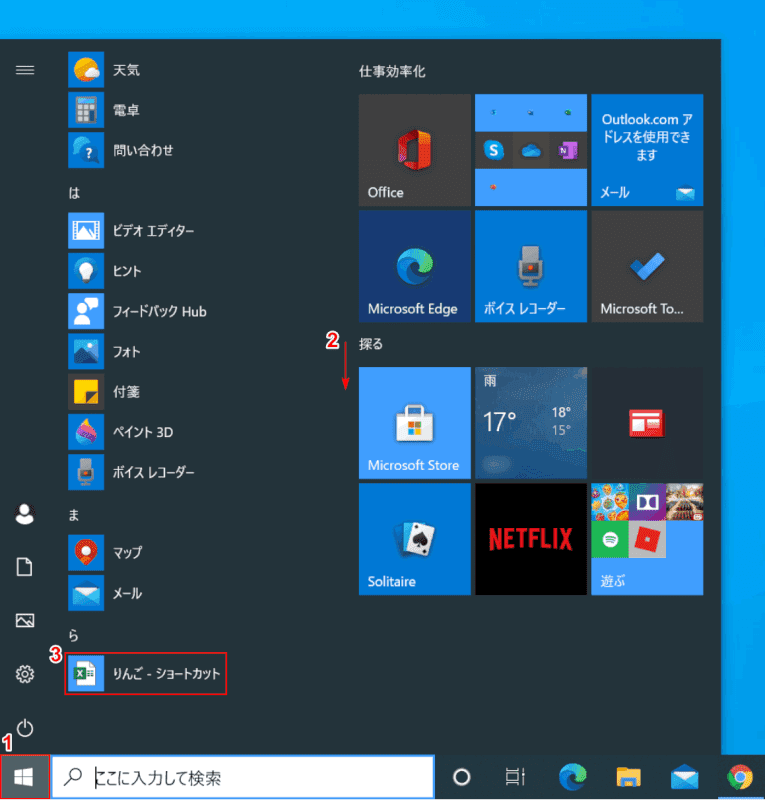The width and height of the screenshot is (765, 800).
Task: Open the 17° weather tile
Action: click(x=531, y=423)
